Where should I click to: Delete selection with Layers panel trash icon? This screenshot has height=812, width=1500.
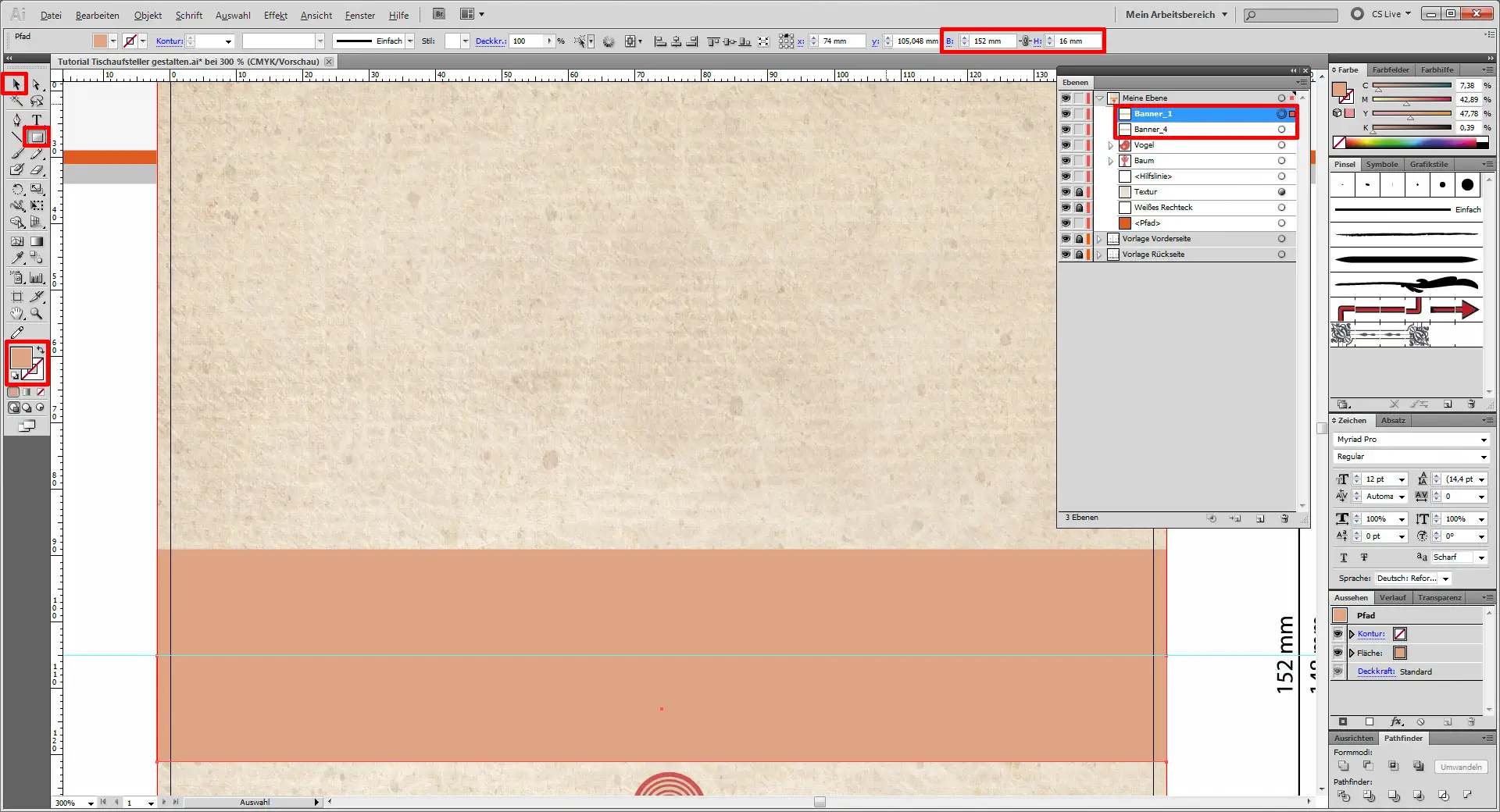1284,518
